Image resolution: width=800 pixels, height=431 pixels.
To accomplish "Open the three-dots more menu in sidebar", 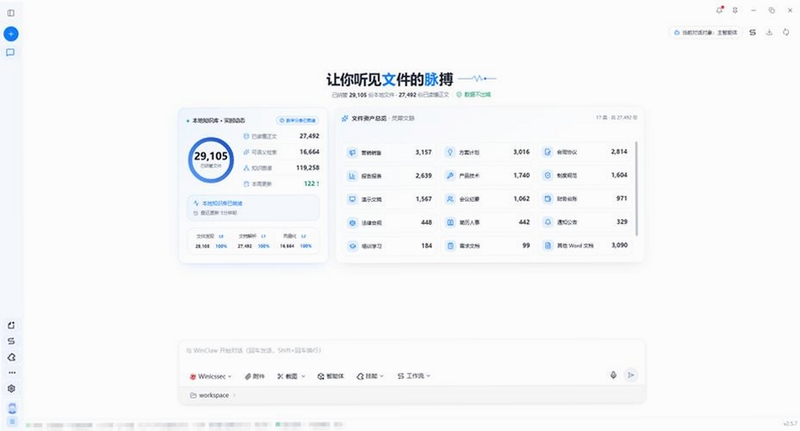I will 12,372.
